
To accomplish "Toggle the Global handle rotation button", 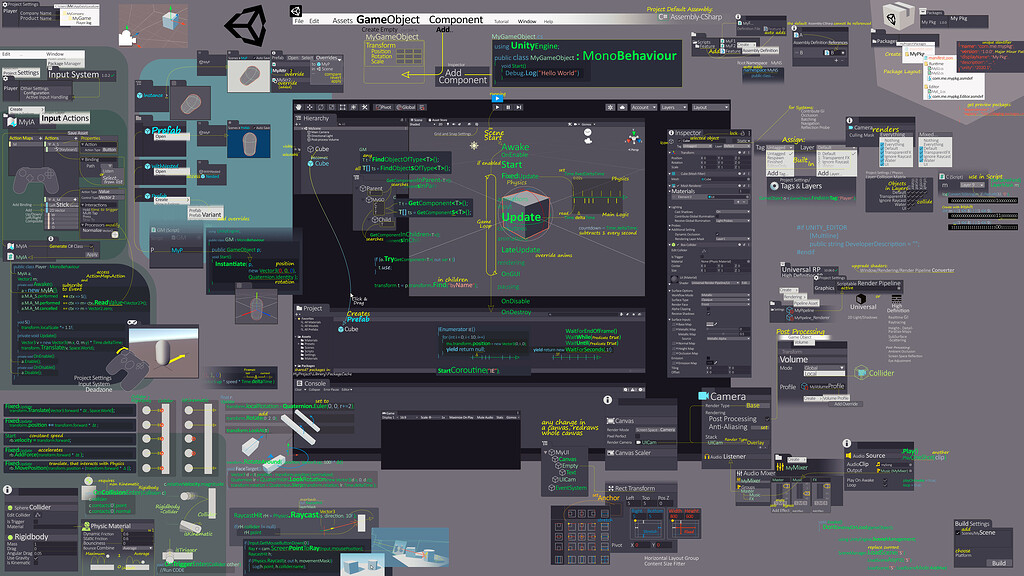I will click(x=406, y=107).
